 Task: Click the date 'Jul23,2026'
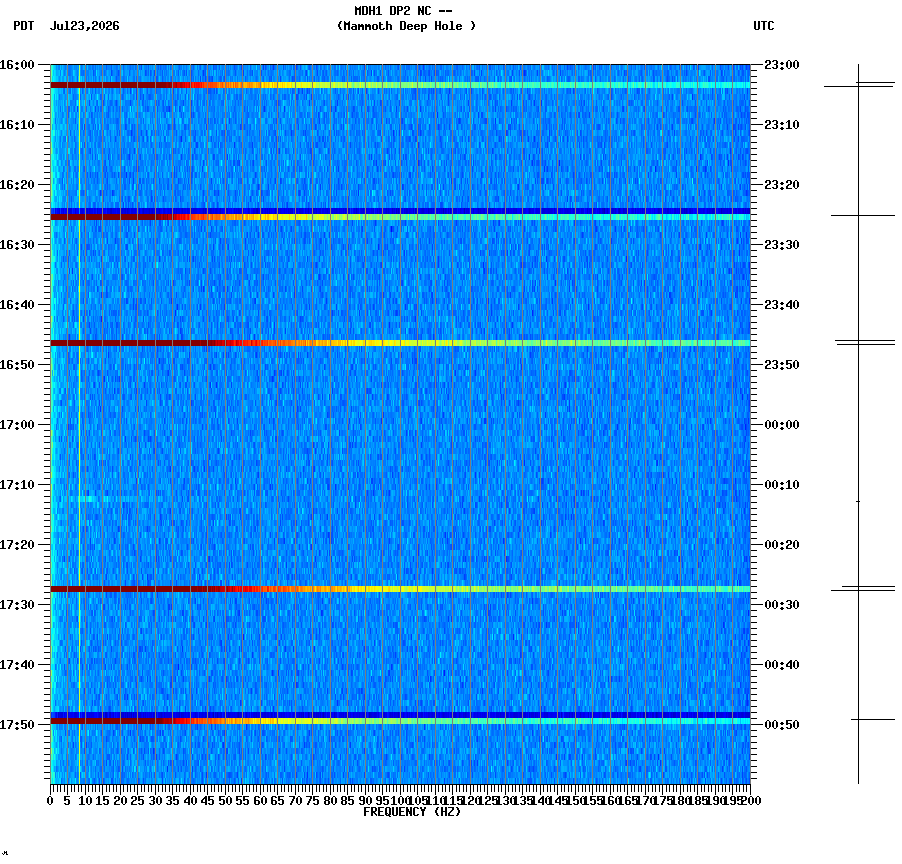tap(85, 26)
